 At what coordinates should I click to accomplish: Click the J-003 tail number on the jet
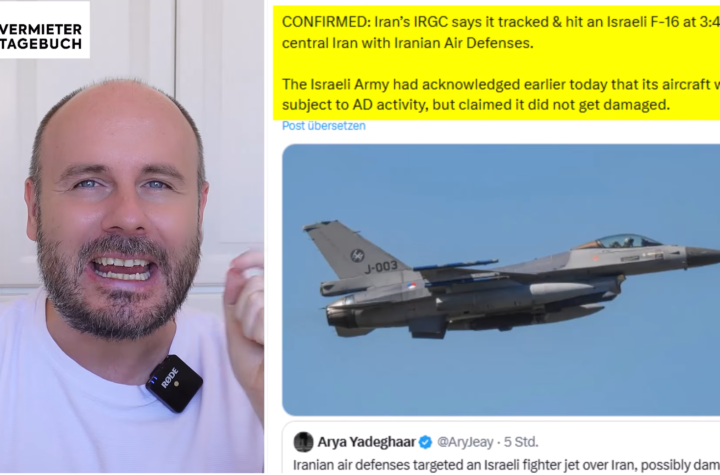click(381, 267)
